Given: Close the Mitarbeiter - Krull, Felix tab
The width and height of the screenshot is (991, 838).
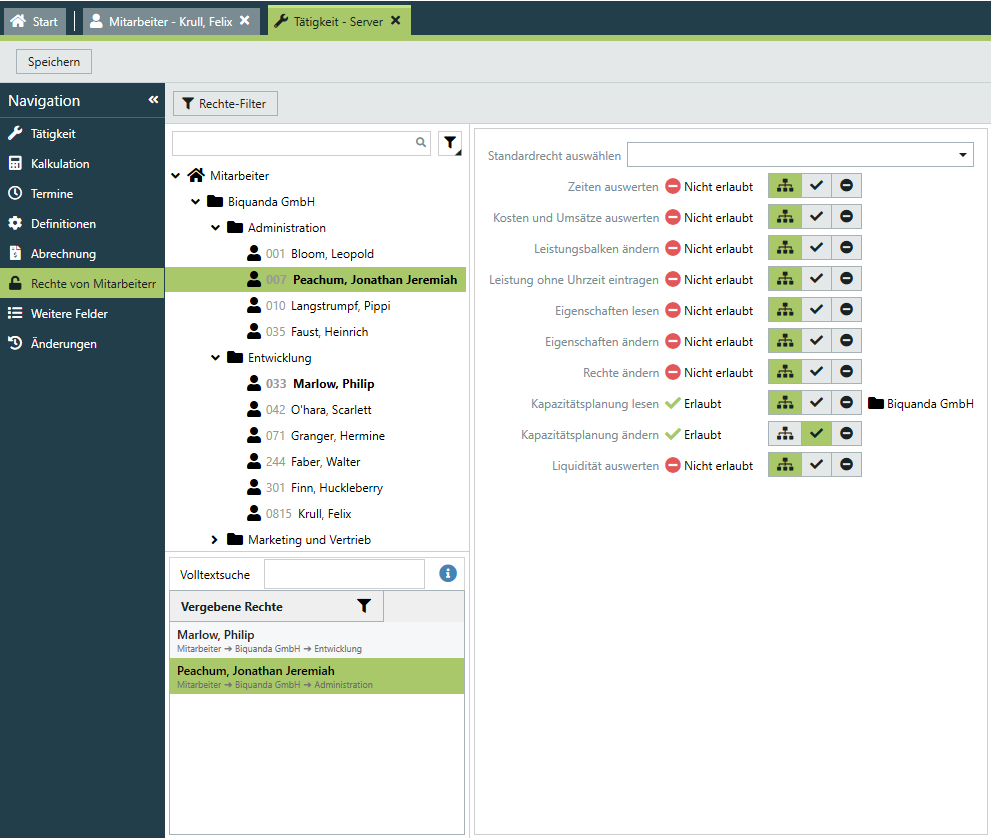Looking at the screenshot, I should click(x=245, y=20).
